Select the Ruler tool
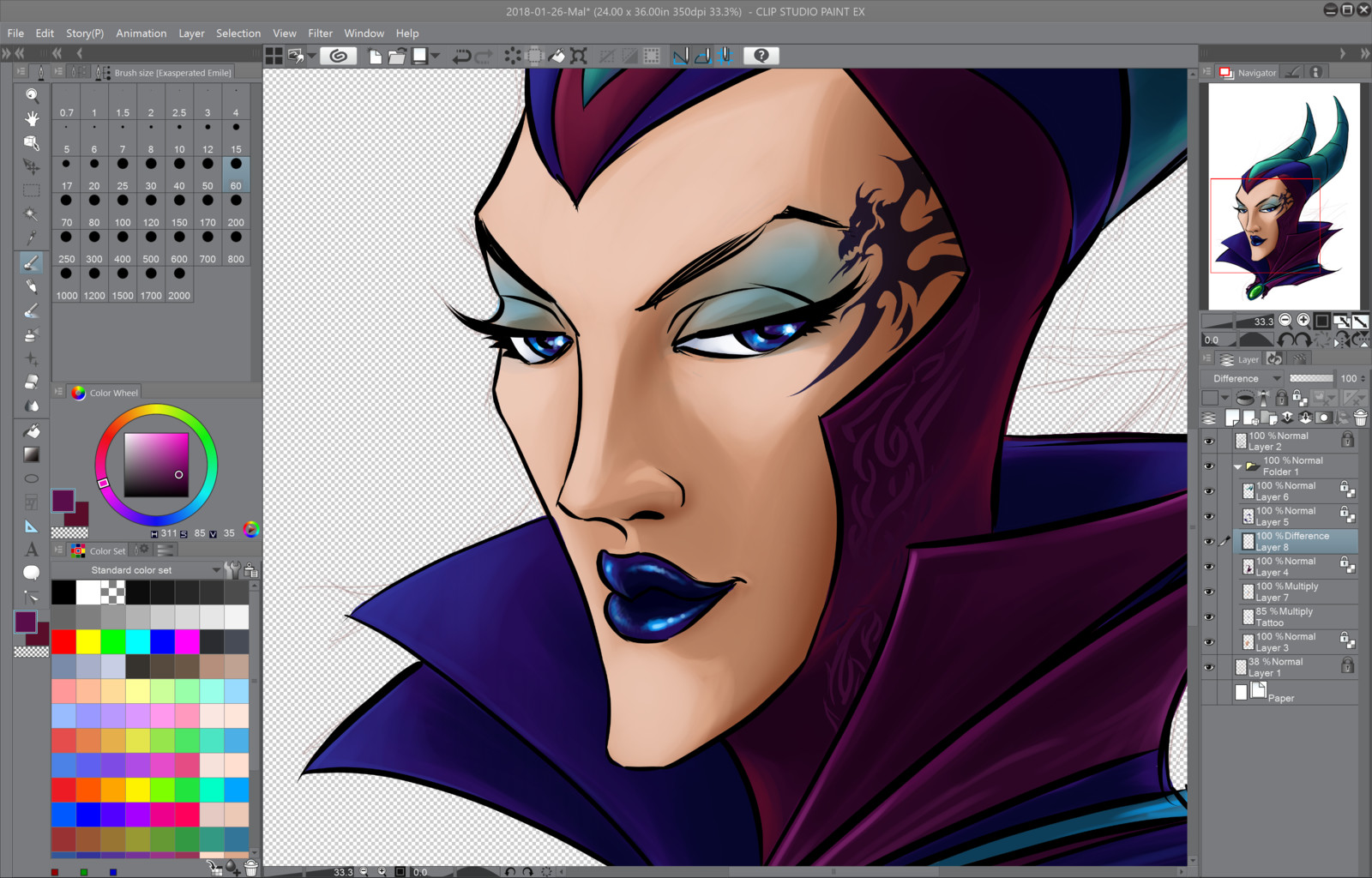 [32, 526]
